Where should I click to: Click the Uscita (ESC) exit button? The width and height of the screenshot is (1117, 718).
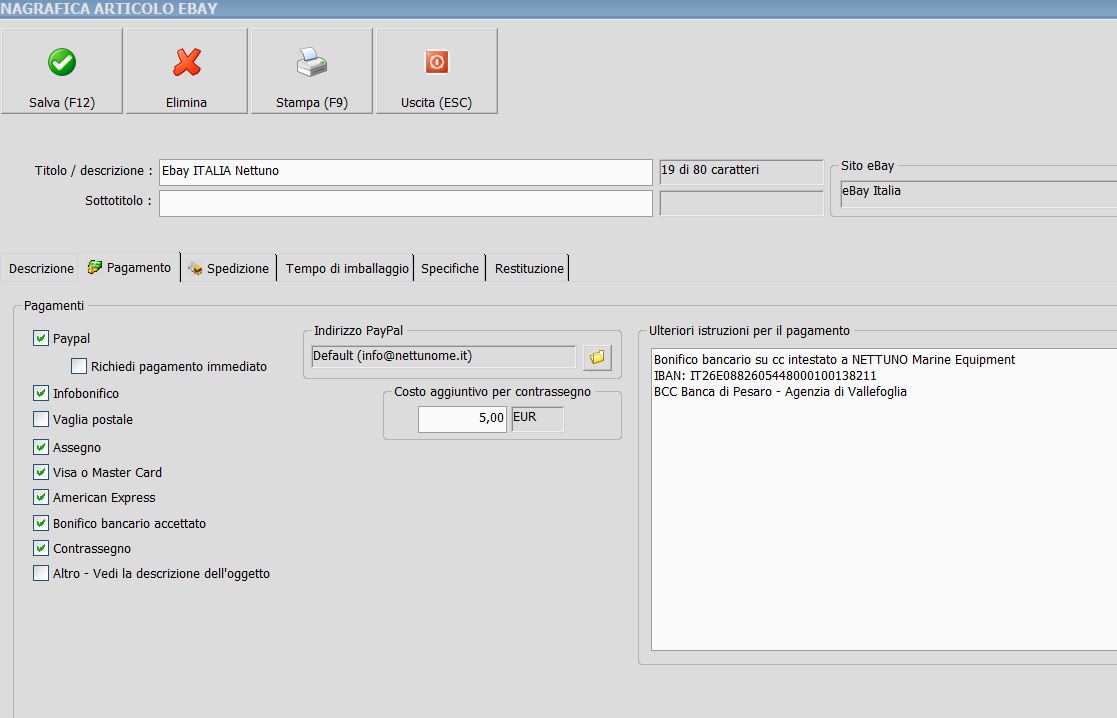[437, 71]
